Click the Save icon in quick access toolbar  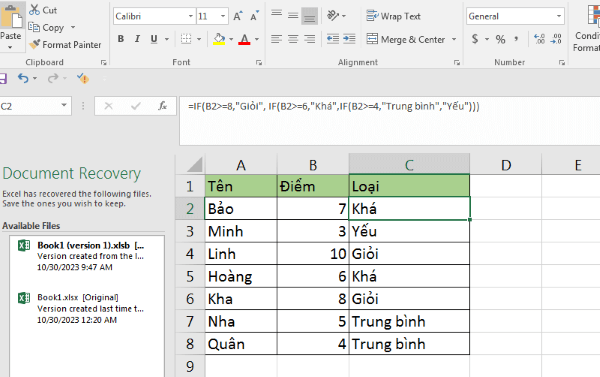[x=3, y=78]
